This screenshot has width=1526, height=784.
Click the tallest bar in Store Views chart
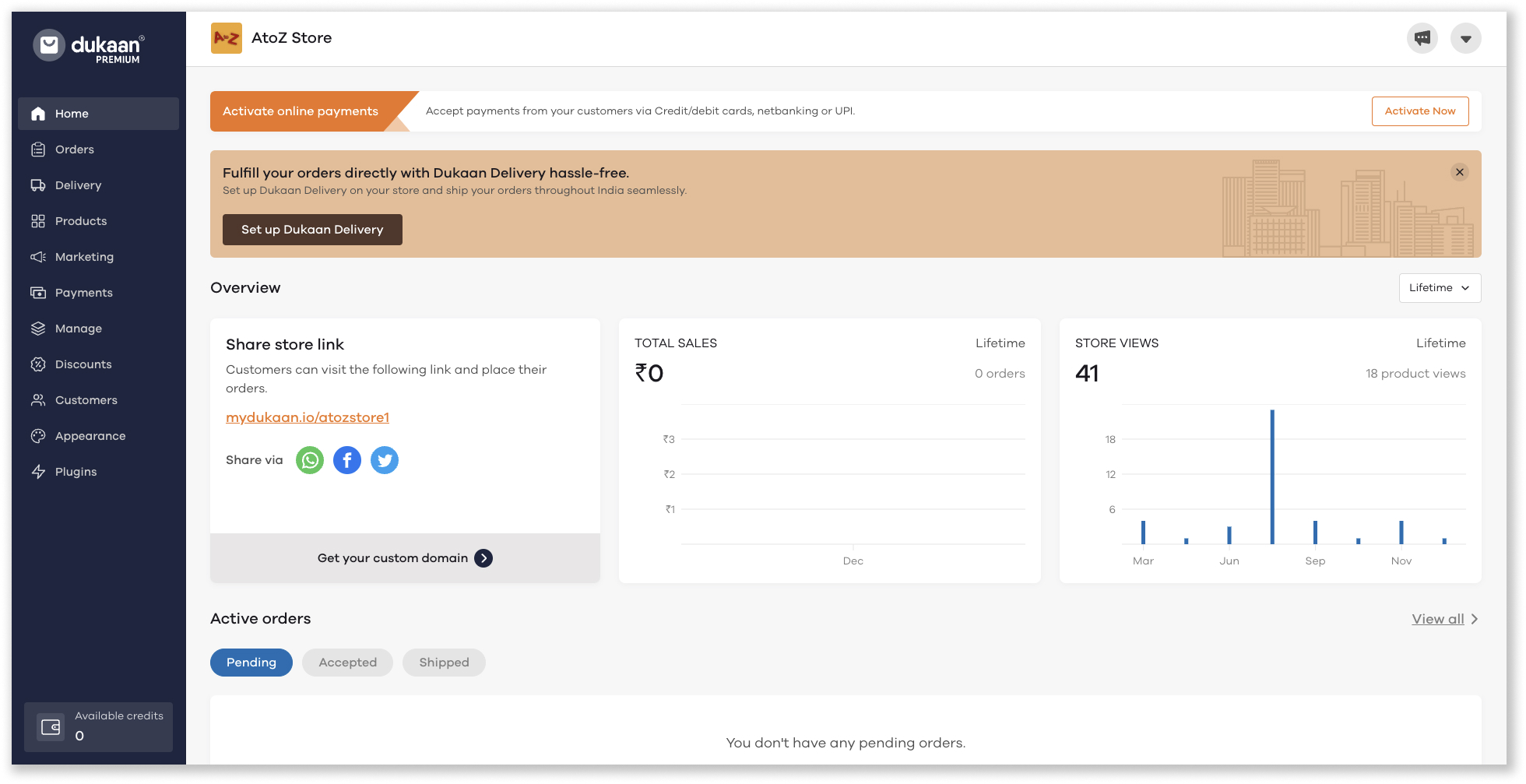pyautogui.click(x=1272, y=476)
